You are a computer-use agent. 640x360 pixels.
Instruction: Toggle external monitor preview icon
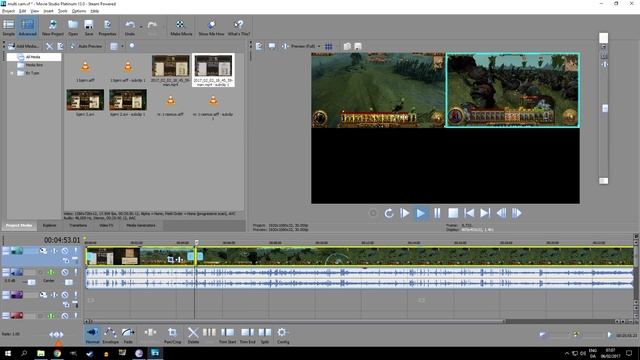pyautogui.click(x=272, y=46)
